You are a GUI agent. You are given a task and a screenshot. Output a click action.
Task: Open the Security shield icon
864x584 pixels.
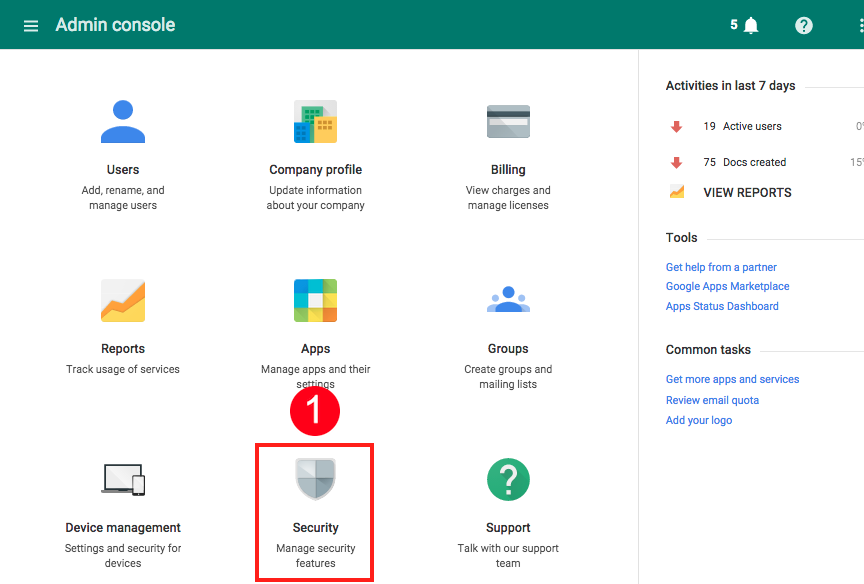pyautogui.click(x=315, y=479)
